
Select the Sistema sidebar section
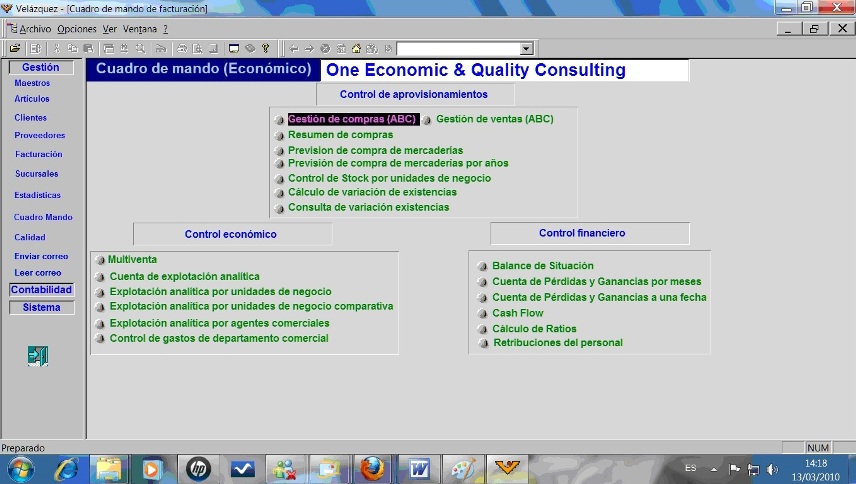coord(41,307)
